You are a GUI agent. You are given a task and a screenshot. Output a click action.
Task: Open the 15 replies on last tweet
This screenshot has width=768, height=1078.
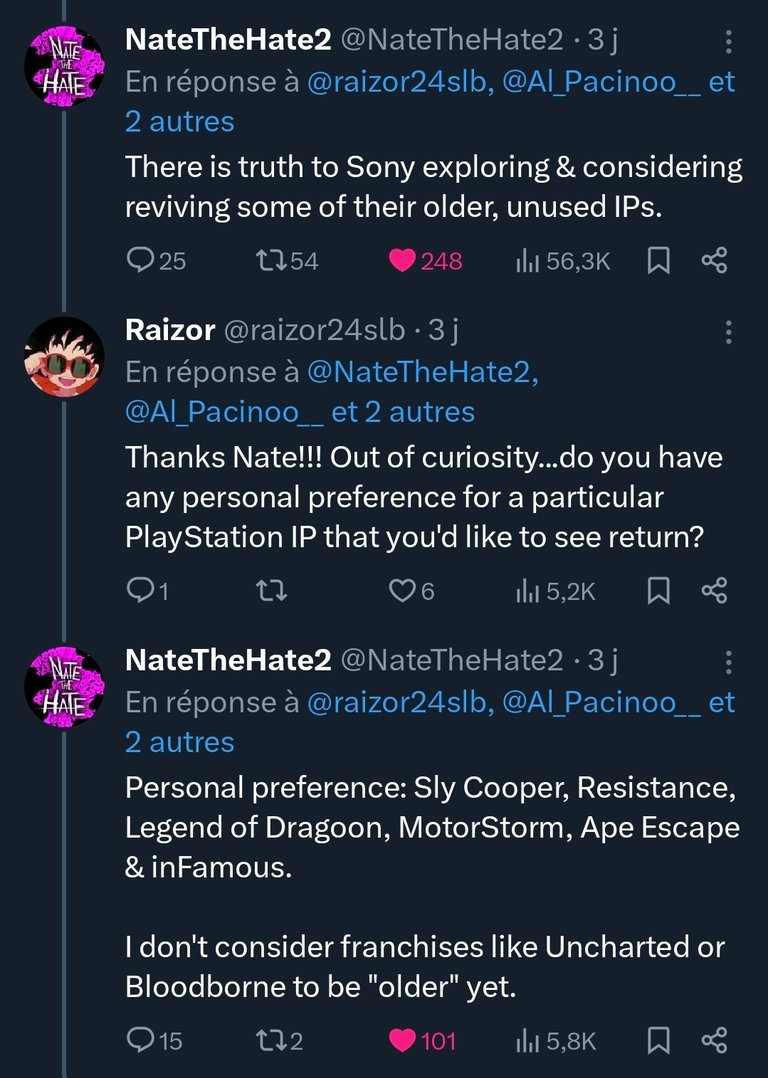[154, 1040]
